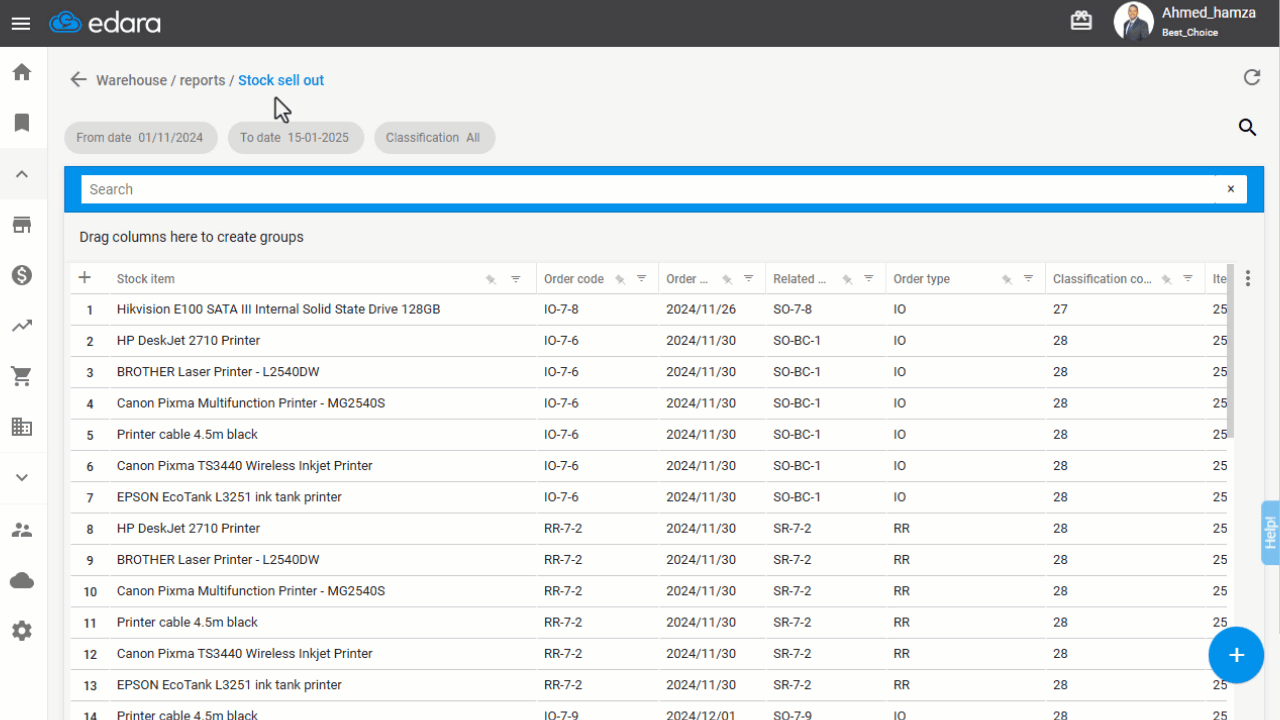Open the To date filter chip
1280x720 pixels.
[295, 138]
